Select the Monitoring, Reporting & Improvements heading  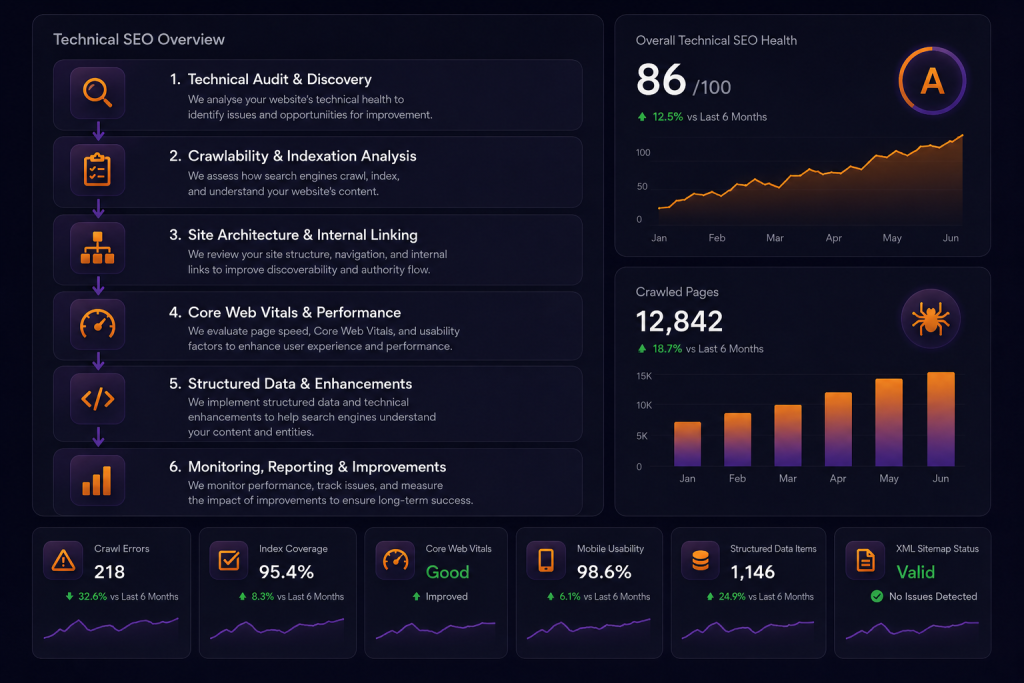[317, 467]
